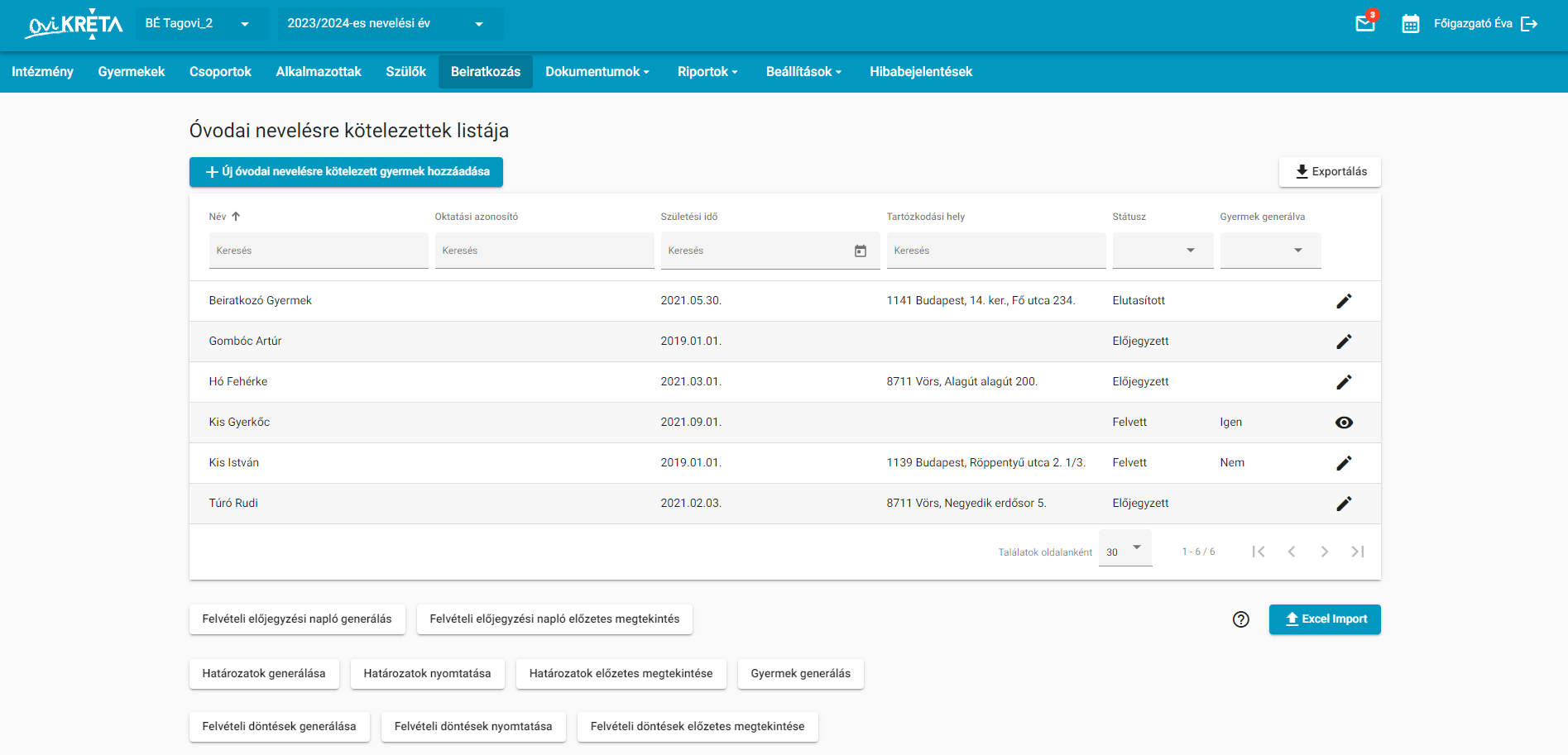Click Felvételi döntések nyomtatása button

473,727
